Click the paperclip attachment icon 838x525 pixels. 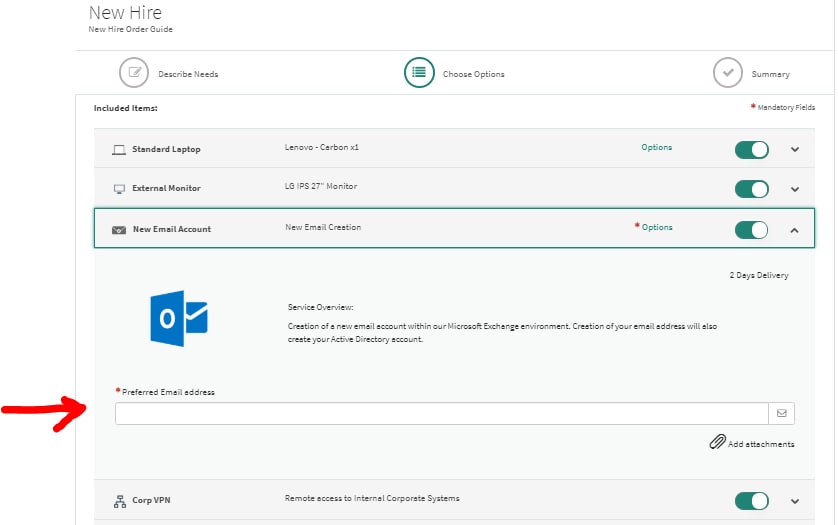click(x=717, y=443)
